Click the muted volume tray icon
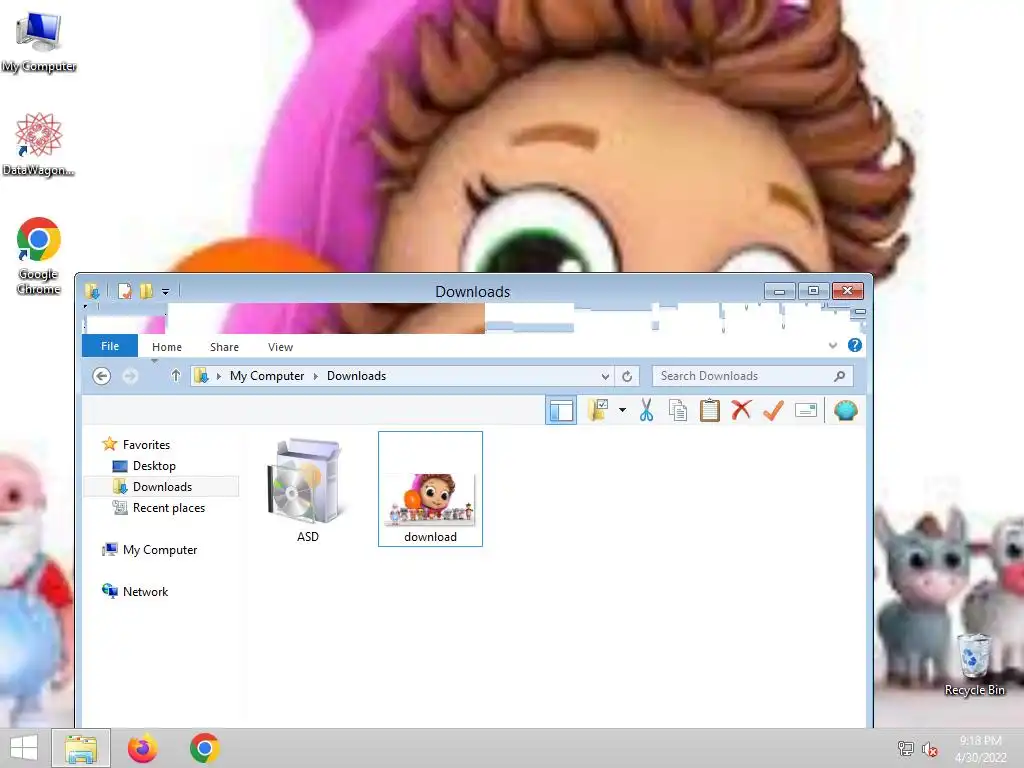The image size is (1024, 768). pyautogui.click(x=930, y=749)
